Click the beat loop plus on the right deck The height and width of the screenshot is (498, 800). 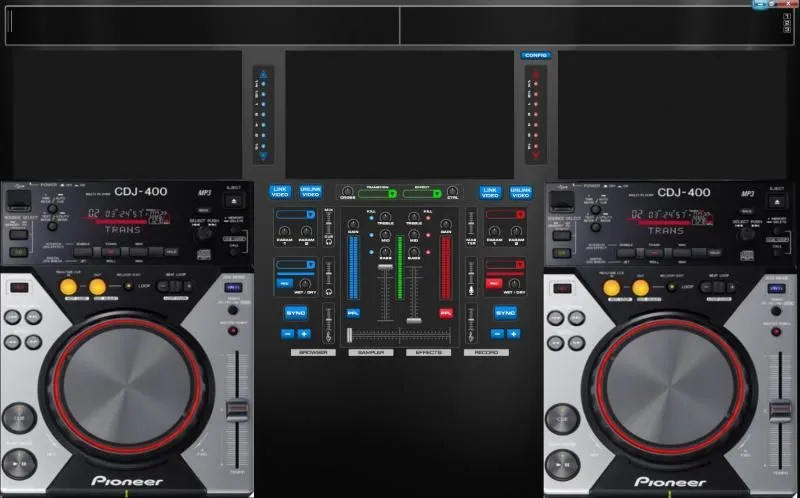pyautogui.click(x=731, y=287)
